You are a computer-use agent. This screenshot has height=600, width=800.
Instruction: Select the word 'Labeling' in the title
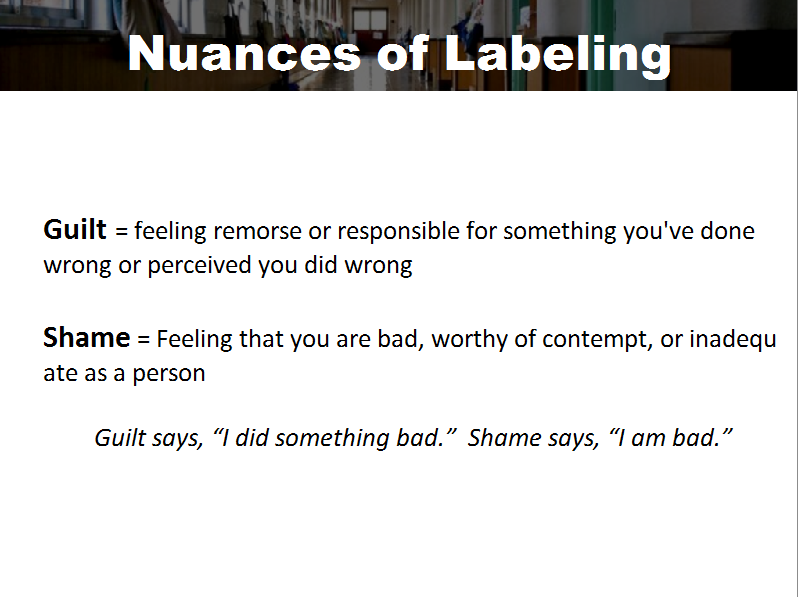(x=558, y=56)
